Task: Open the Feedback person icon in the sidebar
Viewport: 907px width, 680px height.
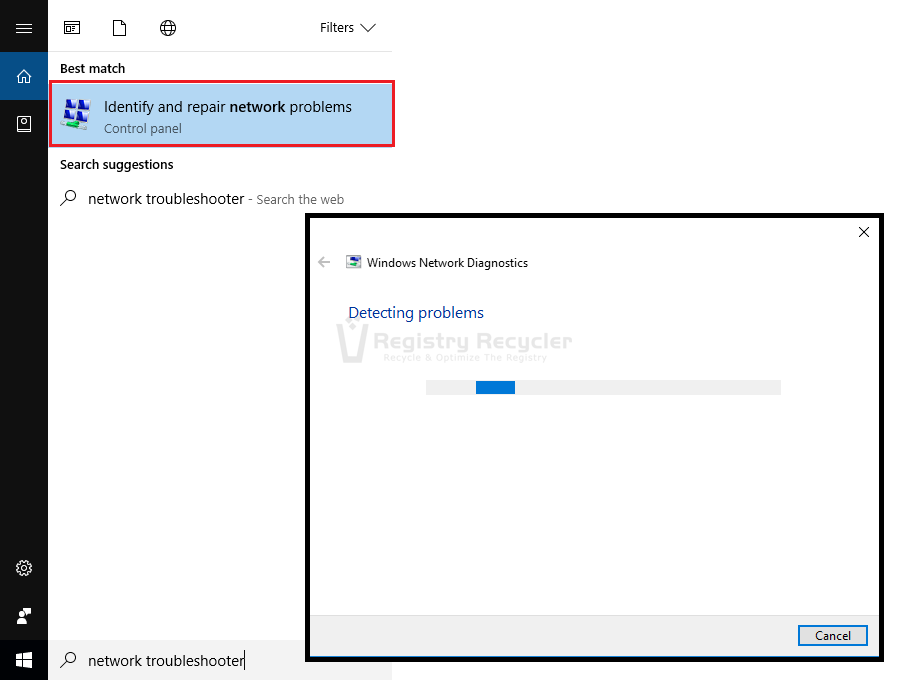Action: click(x=24, y=616)
